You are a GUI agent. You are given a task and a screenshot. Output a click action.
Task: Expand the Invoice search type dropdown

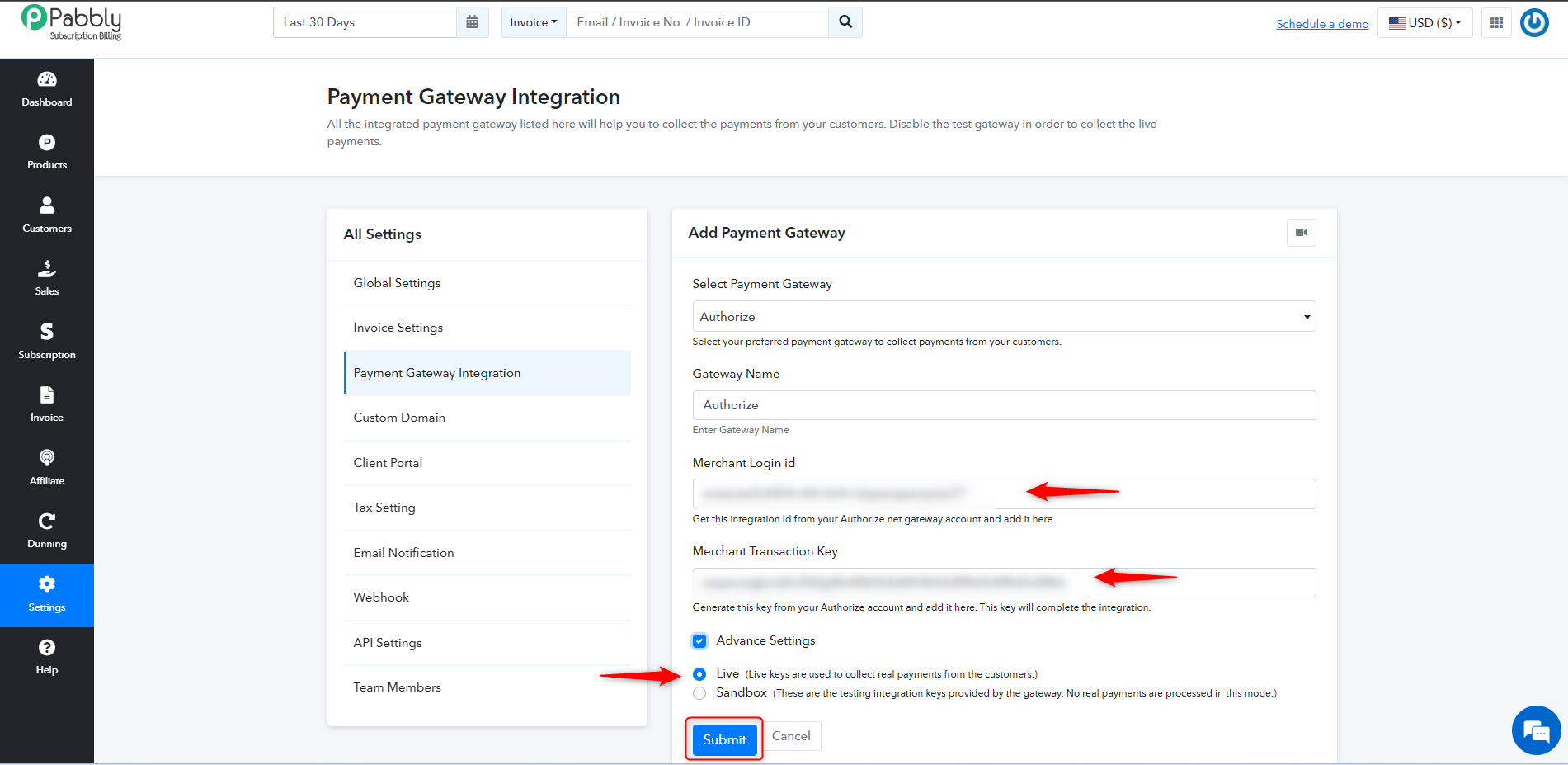click(x=534, y=22)
